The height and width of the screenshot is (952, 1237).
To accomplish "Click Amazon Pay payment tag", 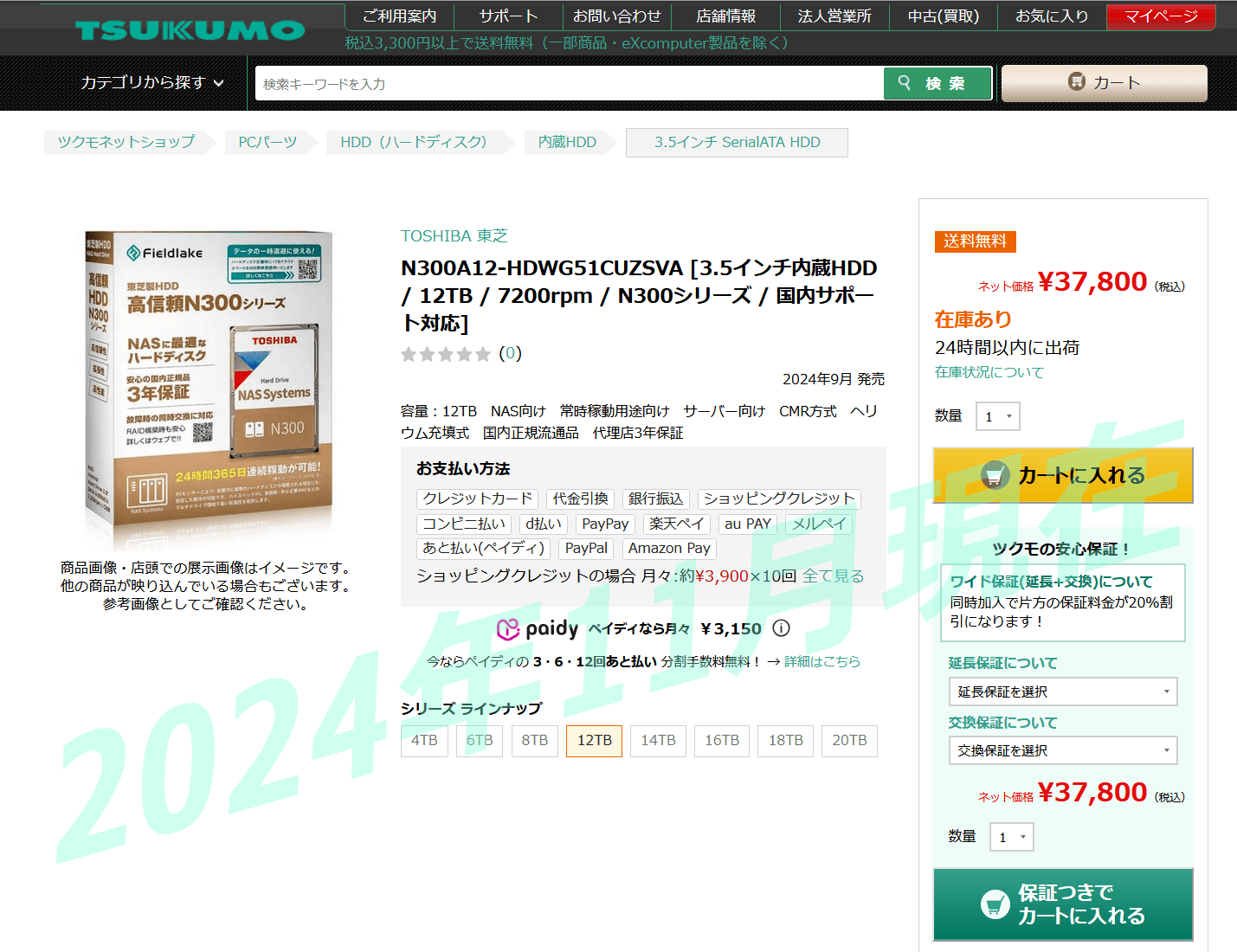I will coord(669,549).
